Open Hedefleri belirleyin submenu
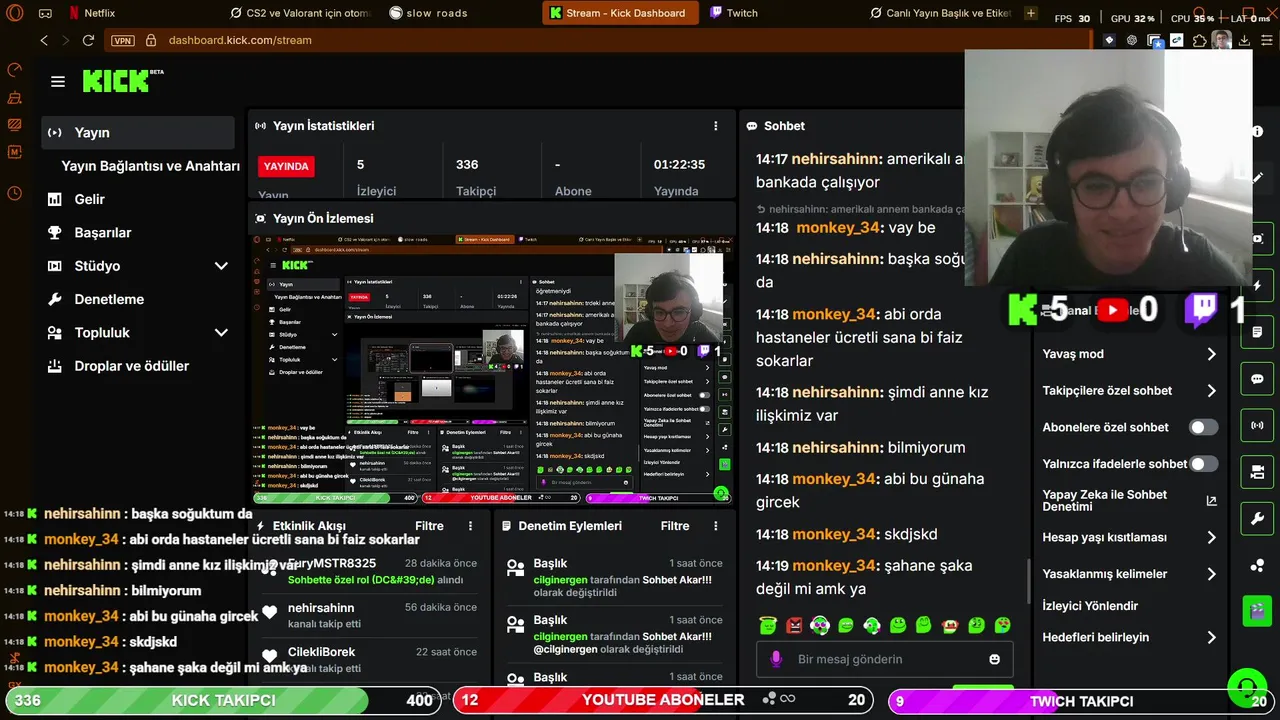The height and width of the screenshot is (720, 1280). click(1130, 637)
